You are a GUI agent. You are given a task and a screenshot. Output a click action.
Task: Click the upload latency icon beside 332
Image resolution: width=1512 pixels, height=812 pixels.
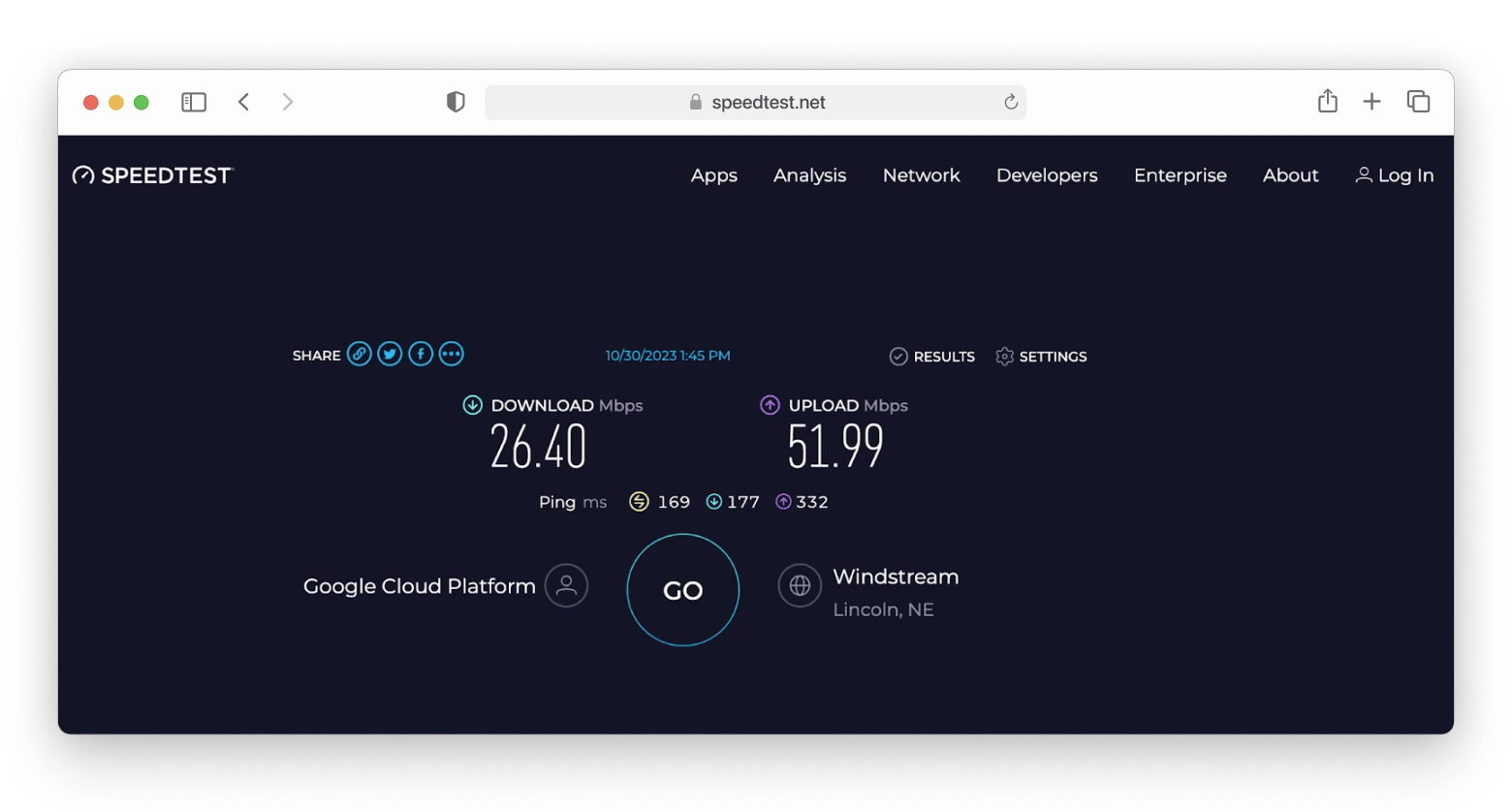783,502
